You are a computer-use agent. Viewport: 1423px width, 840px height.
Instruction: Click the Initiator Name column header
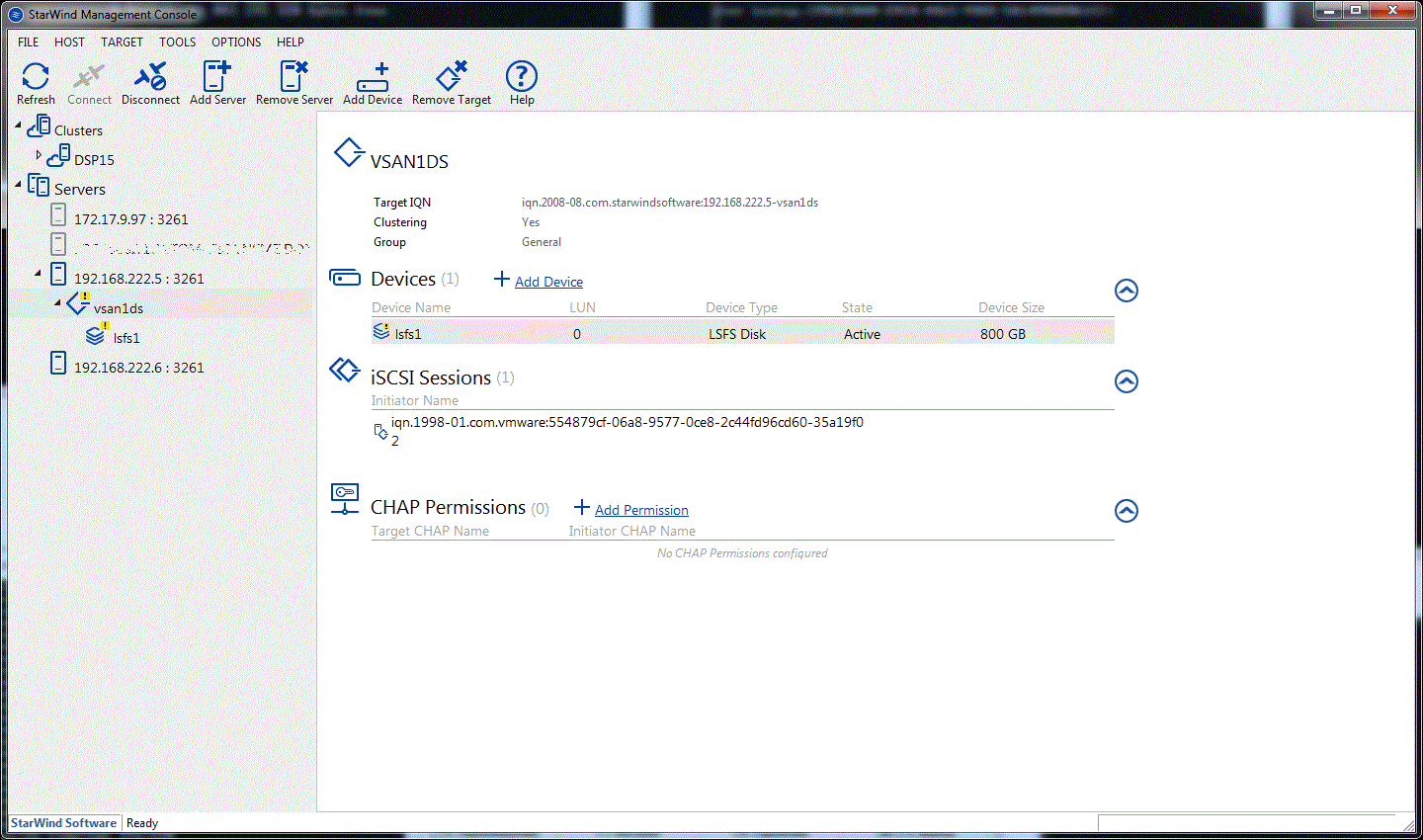pyautogui.click(x=415, y=400)
